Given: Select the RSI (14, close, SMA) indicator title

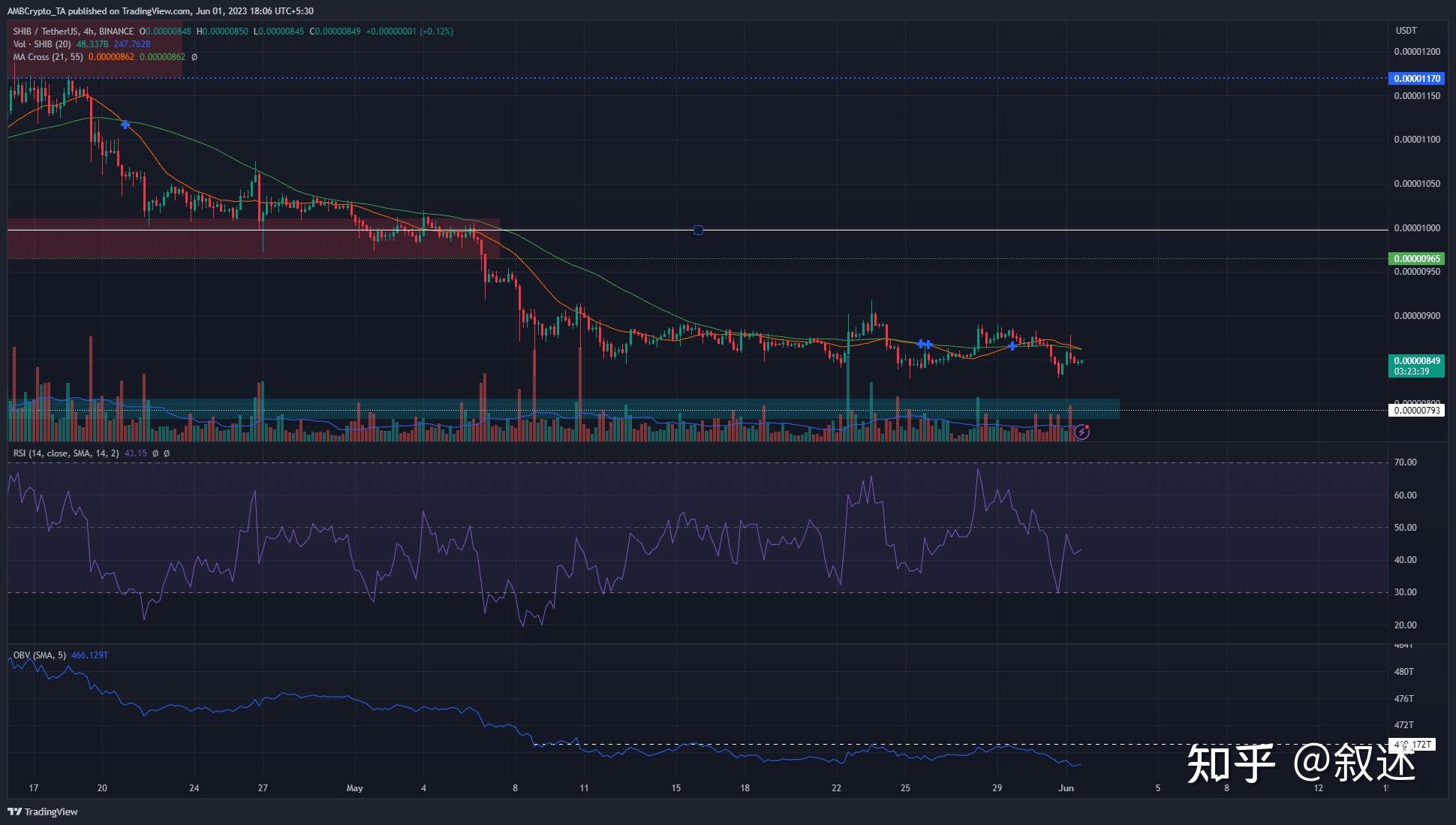Looking at the screenshot, I should [66, 453].
